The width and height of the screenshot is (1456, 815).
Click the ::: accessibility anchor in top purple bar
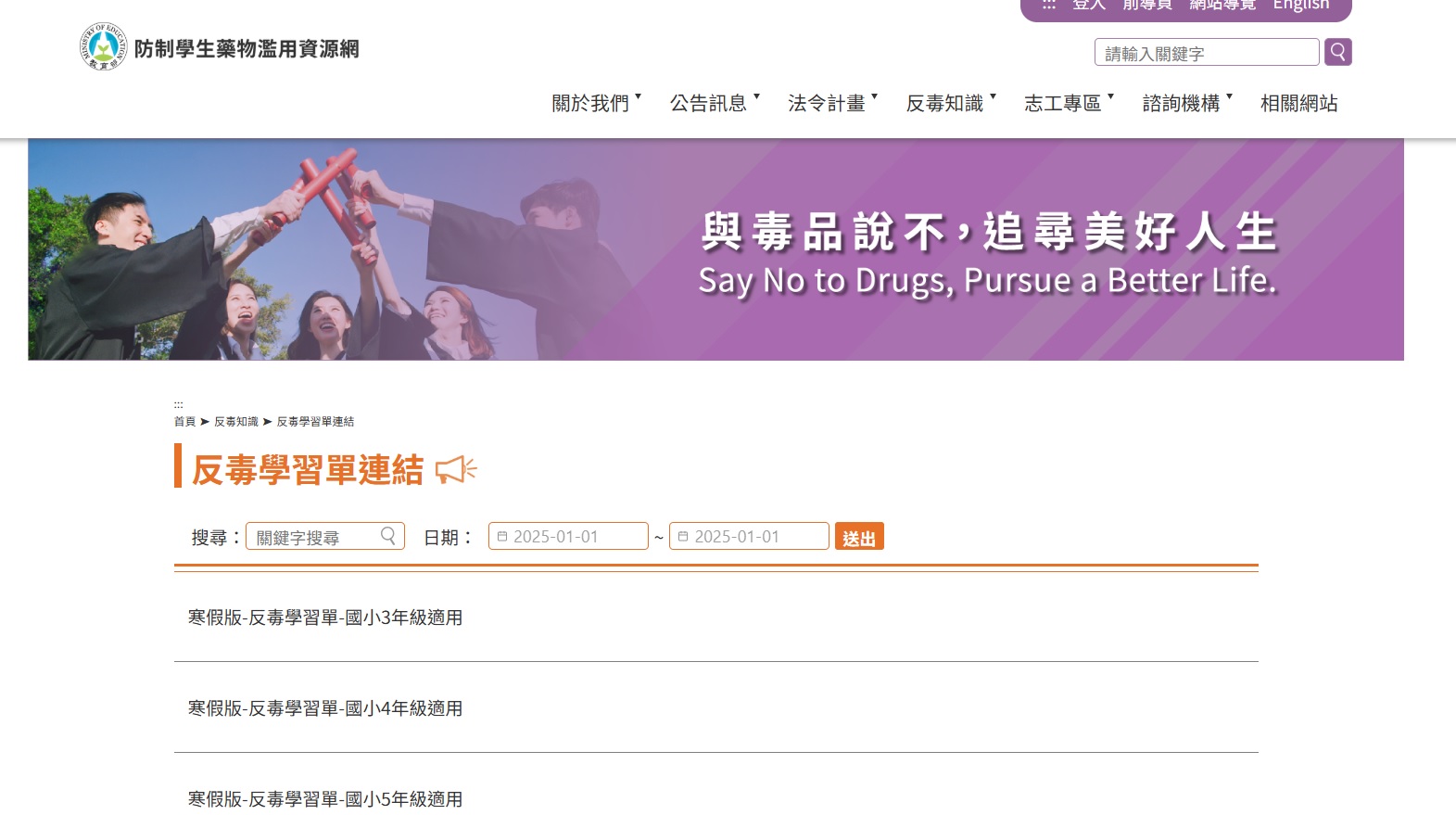(x=1049, y=5)
